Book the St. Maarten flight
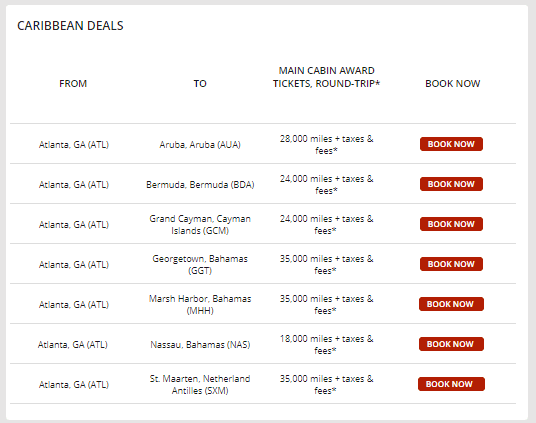Viewport: 536px width, 423px height. 451,384
